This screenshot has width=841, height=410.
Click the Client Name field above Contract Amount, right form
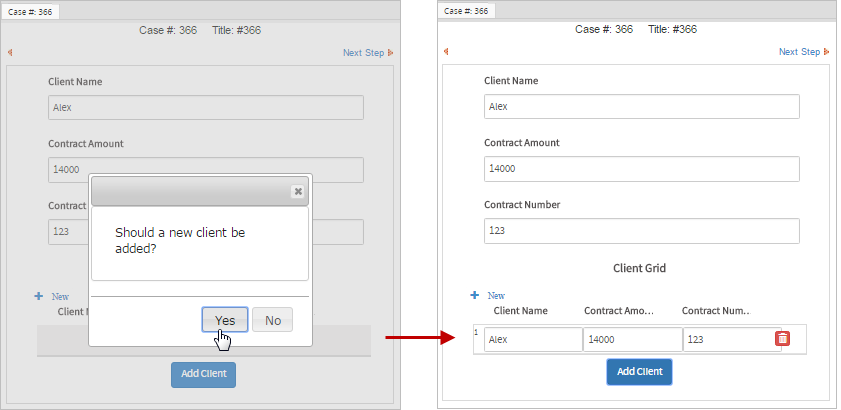tap(641, 107)
